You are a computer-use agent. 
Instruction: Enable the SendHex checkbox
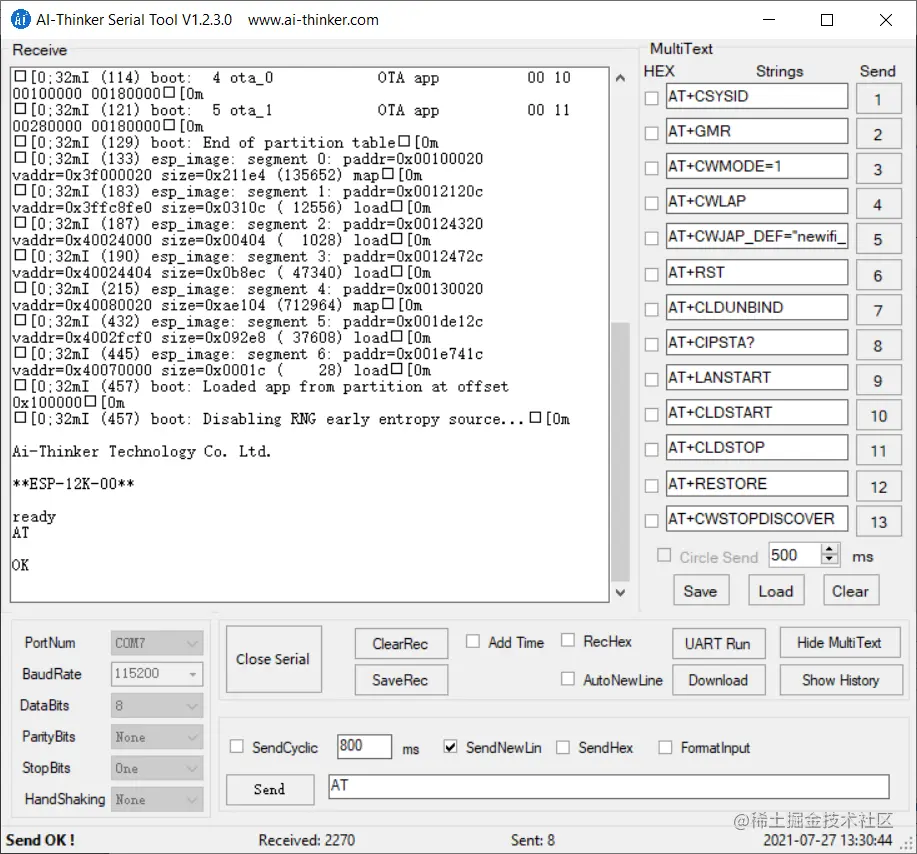pyautogui.click(x=563, y=747)
